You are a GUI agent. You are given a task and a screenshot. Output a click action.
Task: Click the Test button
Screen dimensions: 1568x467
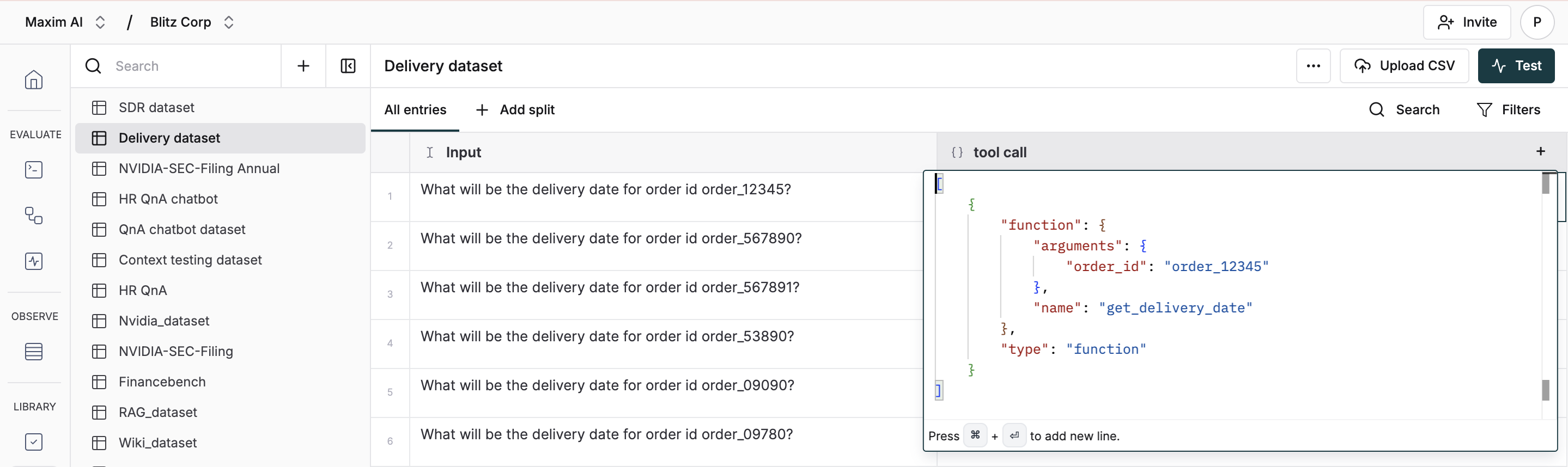pos(1516,66)
